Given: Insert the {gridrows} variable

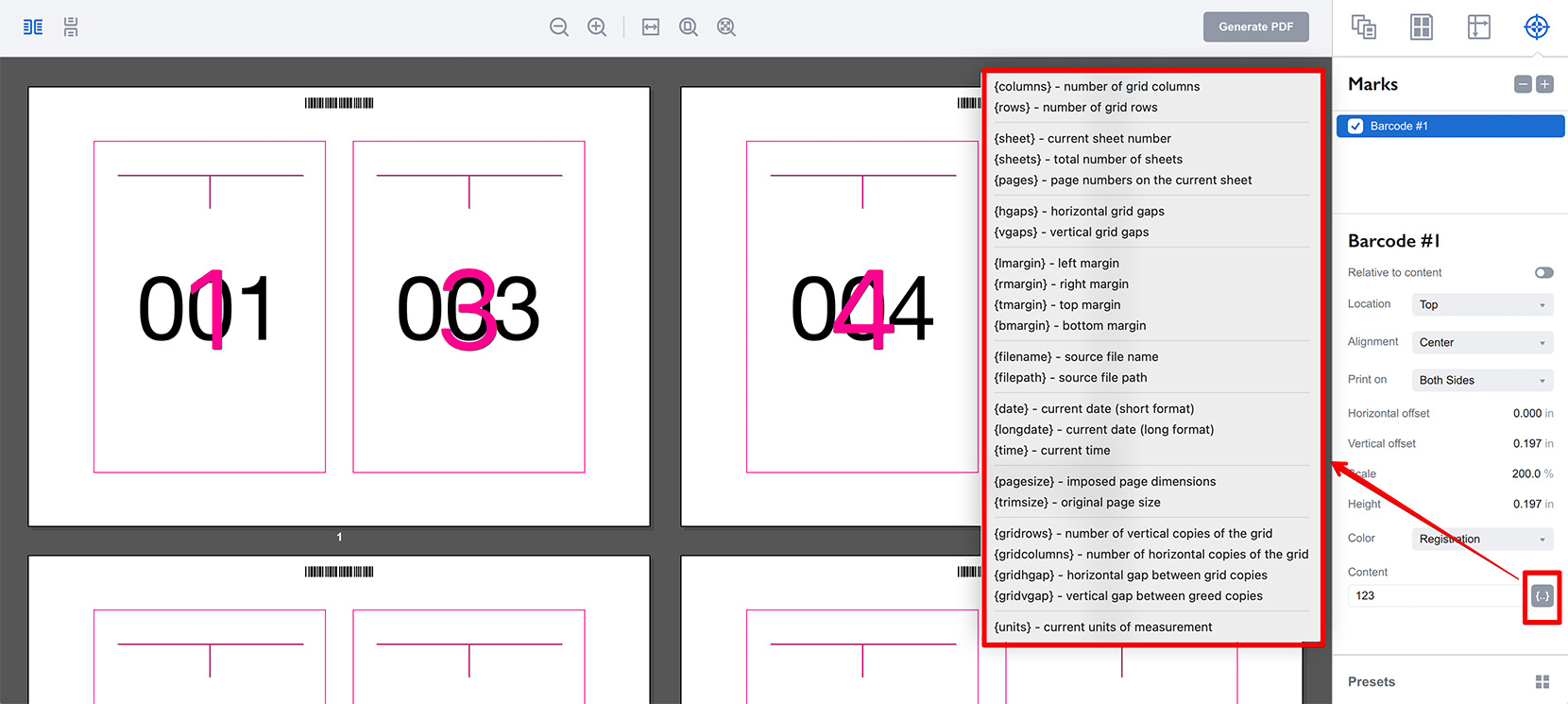Looking at the screenshot, I should tap(1133, 533).
